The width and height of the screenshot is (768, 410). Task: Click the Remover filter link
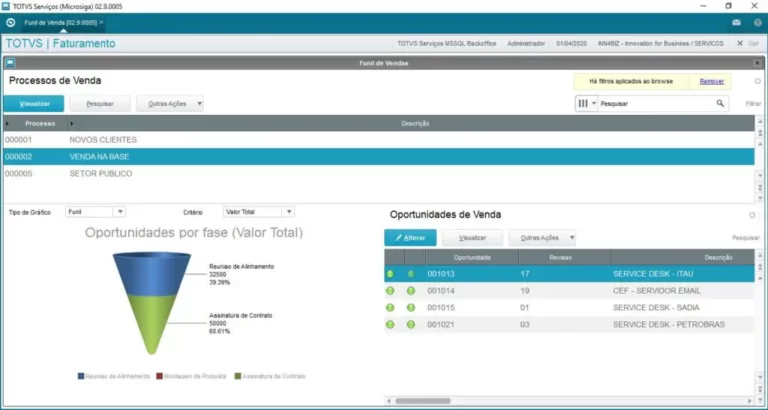click(712, 81)
